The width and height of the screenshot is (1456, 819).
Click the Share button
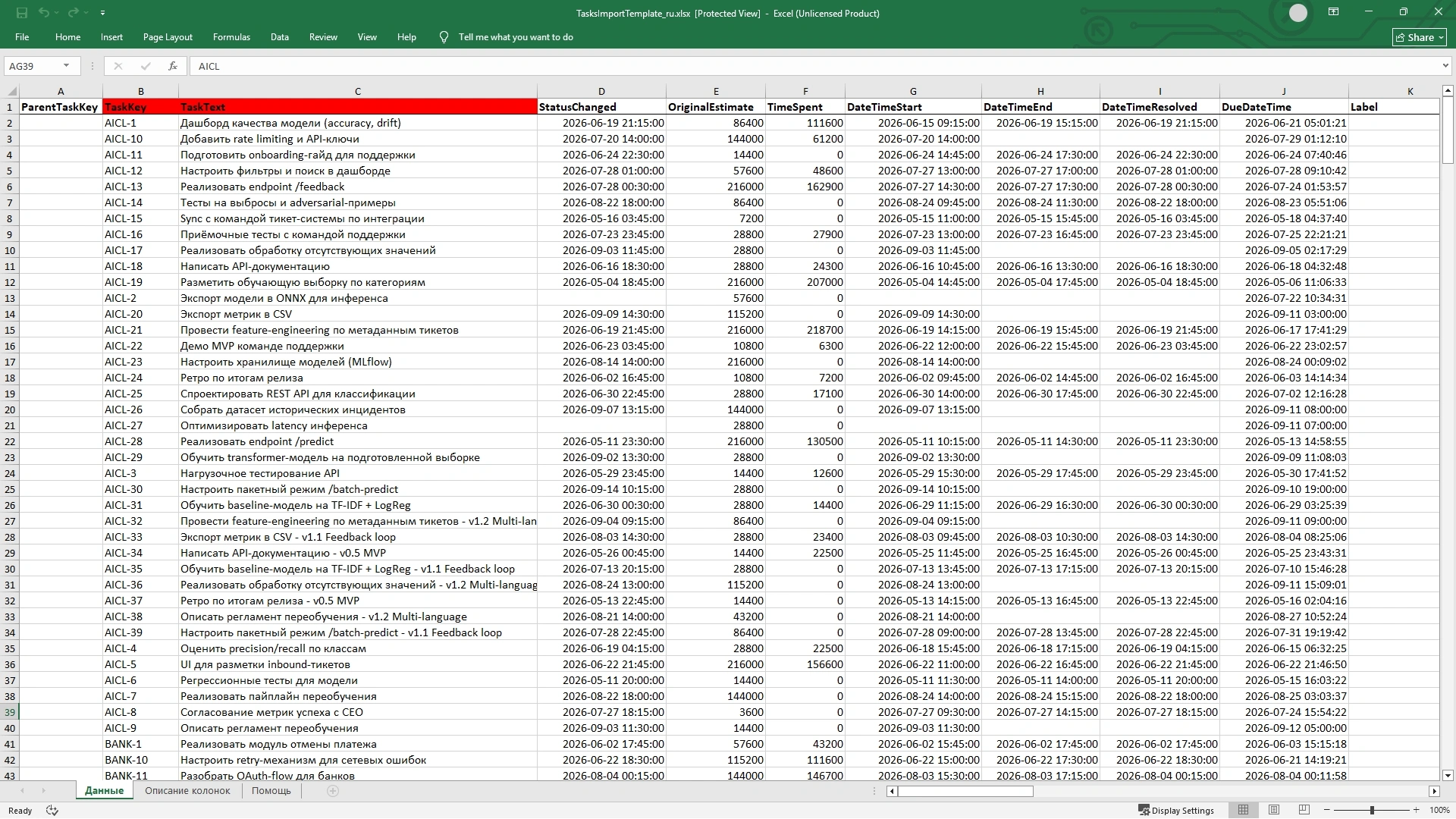tap(1420, 37)
